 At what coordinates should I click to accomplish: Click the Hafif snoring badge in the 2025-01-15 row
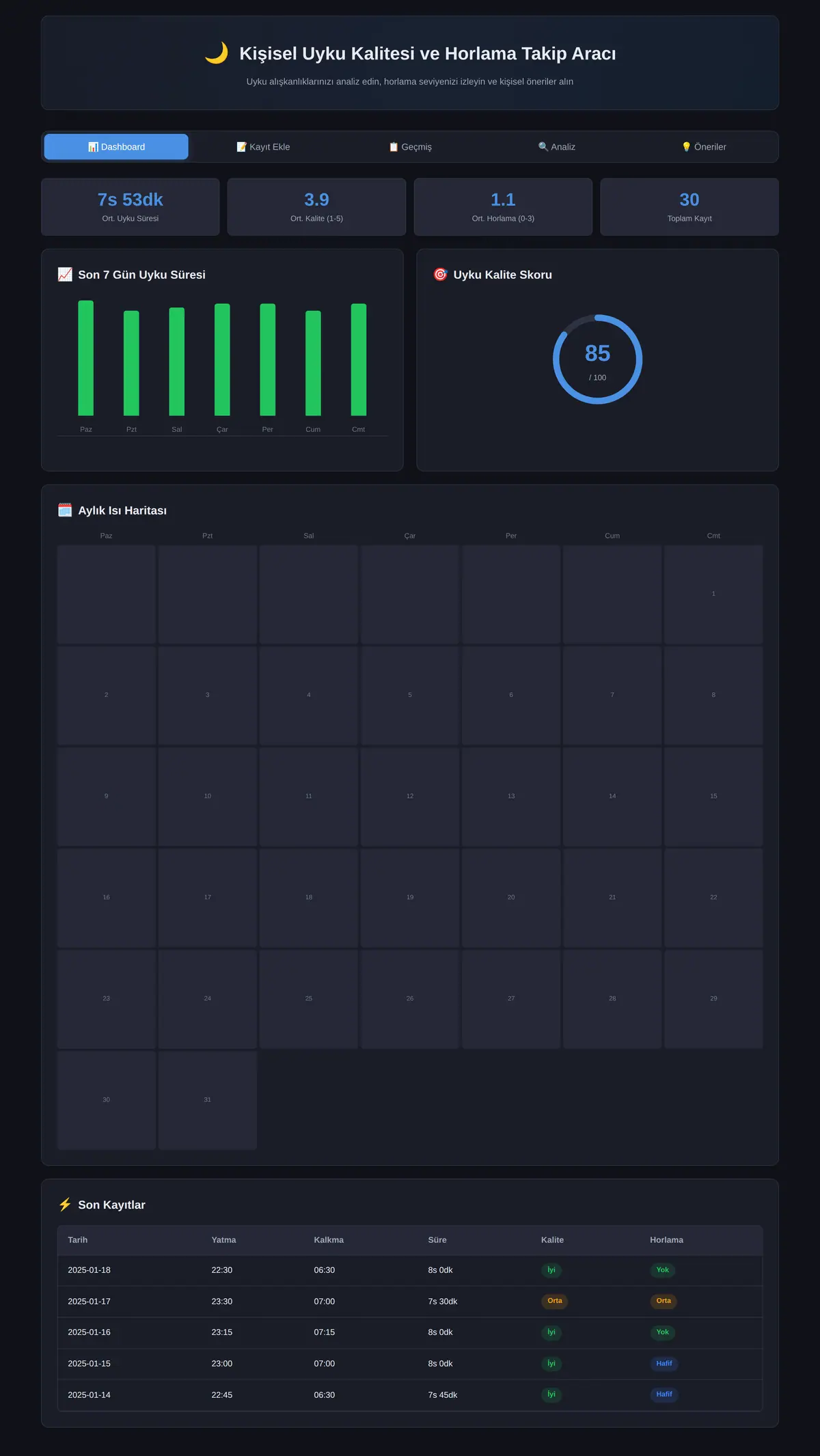pyautogui.click(x=664, y=1363)
